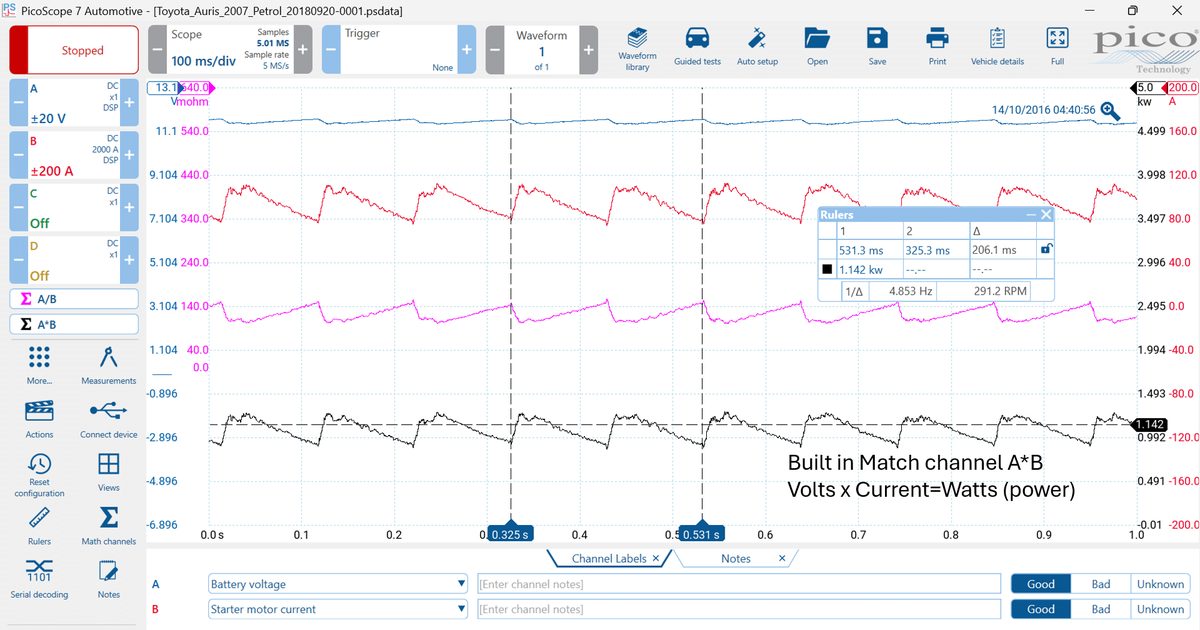Image resolution: width=1200 pixels, height=630 pixels.
Task: Open Guided tests
Action: tap(697, 48)
